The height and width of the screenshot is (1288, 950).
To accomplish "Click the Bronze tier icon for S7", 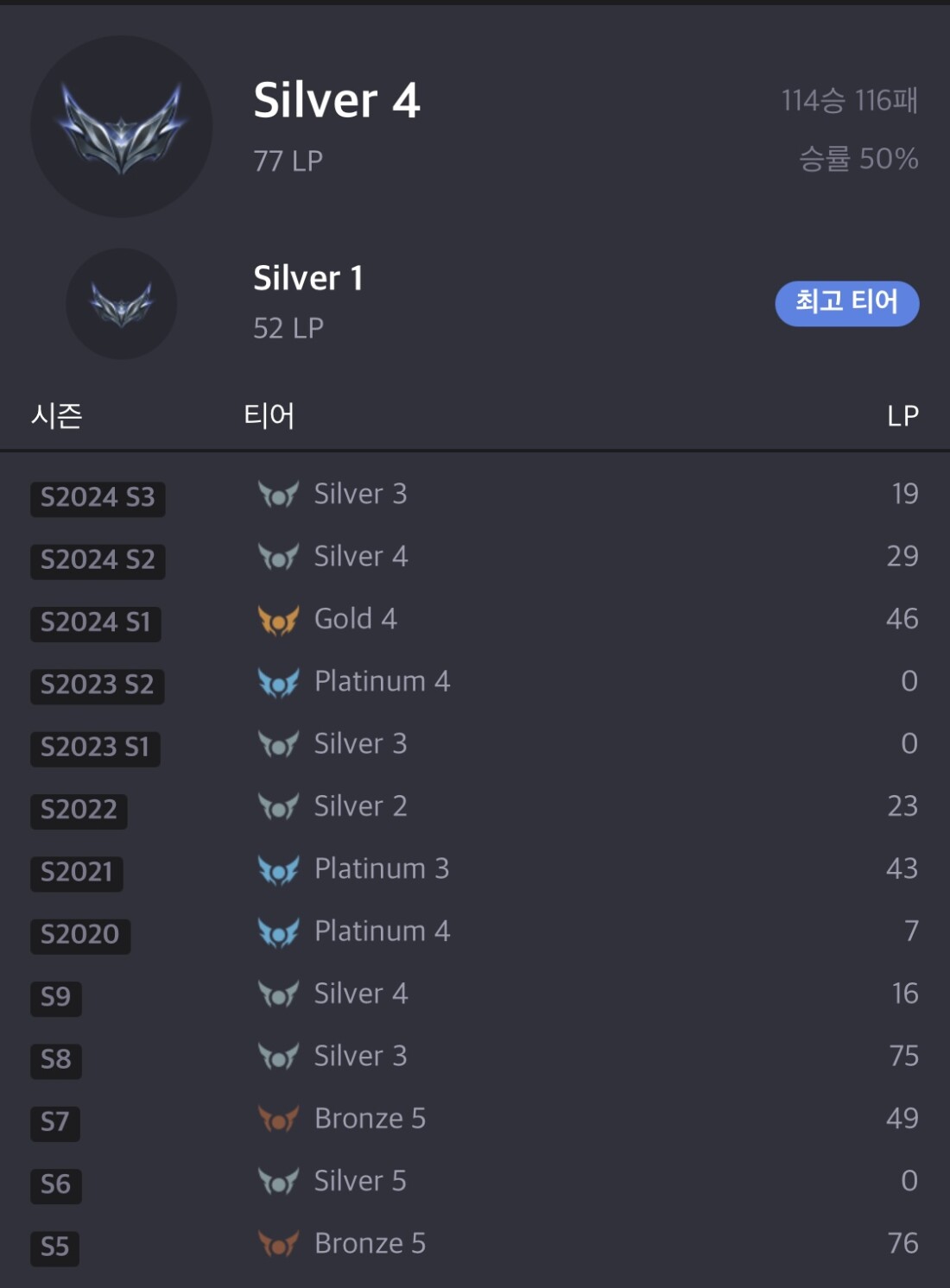I will [278, 1120].
